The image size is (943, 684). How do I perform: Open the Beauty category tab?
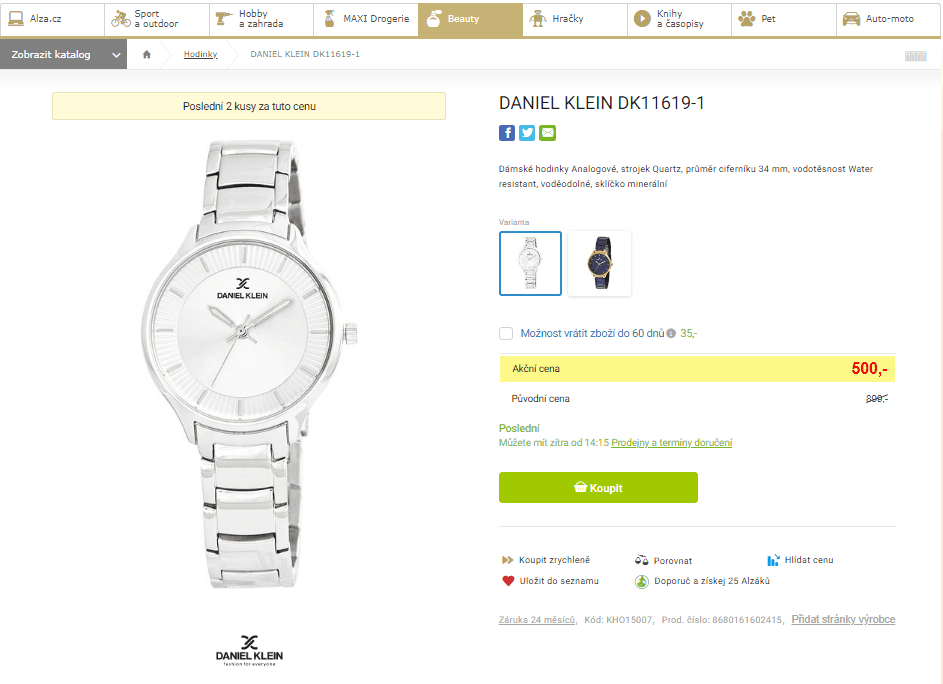click(470, 19)
